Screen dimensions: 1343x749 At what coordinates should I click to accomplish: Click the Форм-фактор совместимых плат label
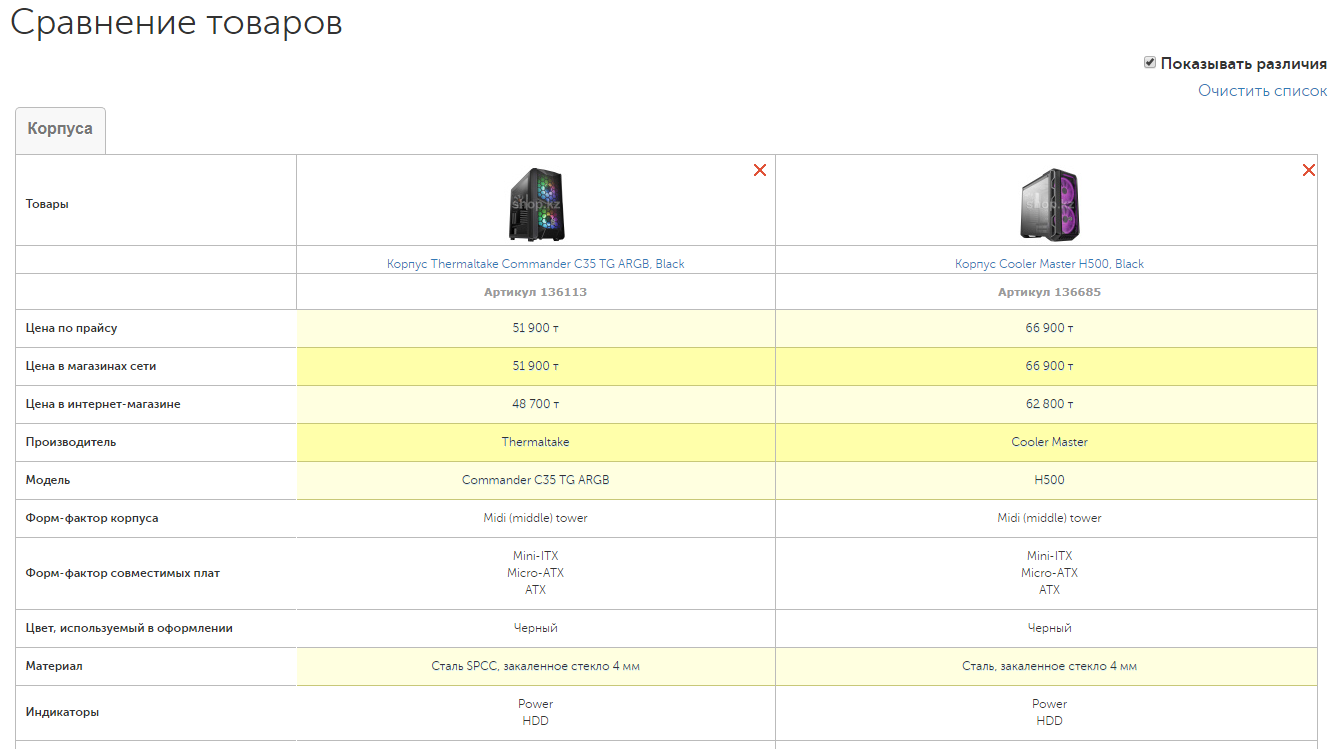(x=123, y=573)
